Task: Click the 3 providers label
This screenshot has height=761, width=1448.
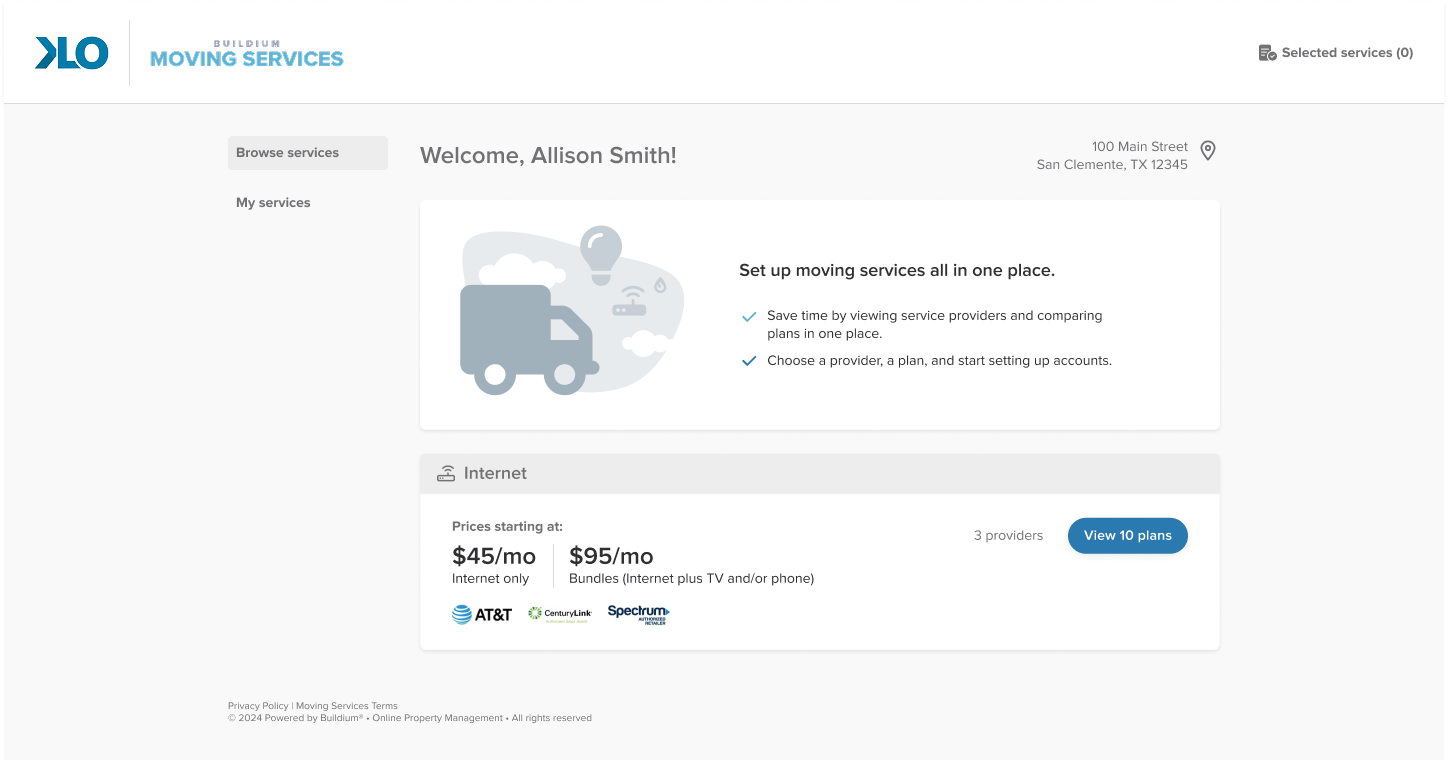Action: [1008, 536]
